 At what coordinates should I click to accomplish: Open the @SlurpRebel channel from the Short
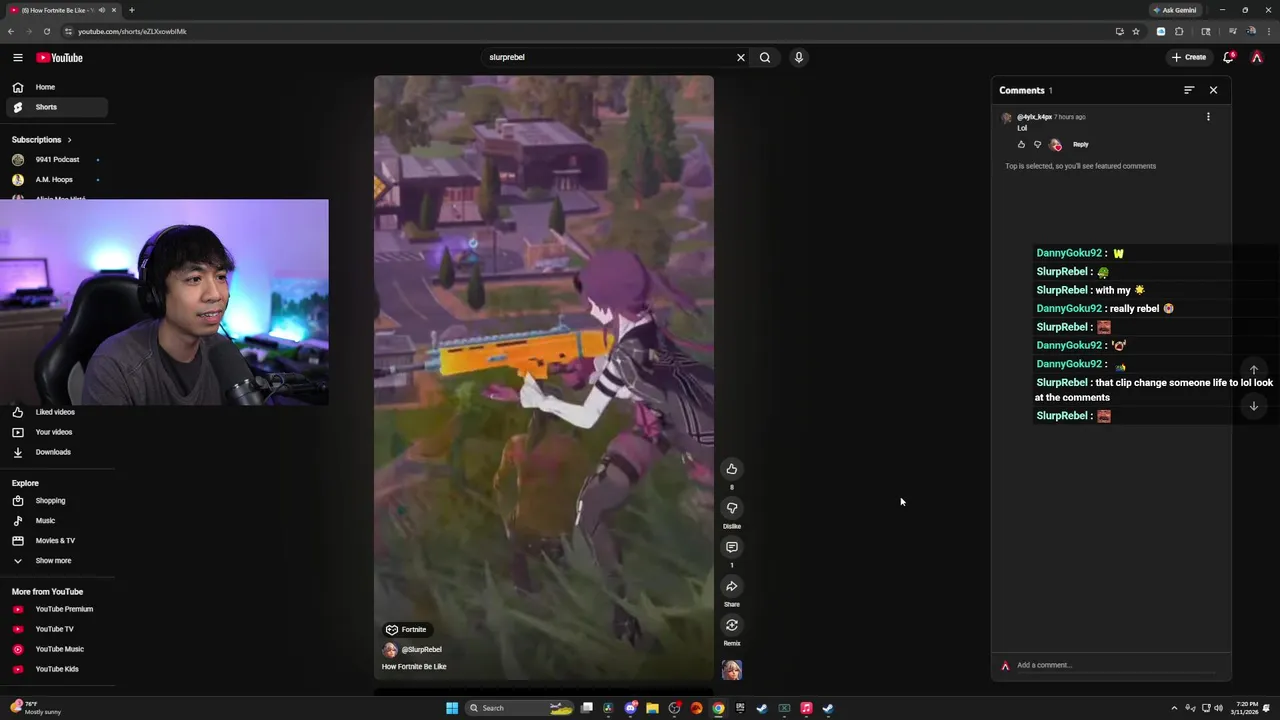pos(421,650)
